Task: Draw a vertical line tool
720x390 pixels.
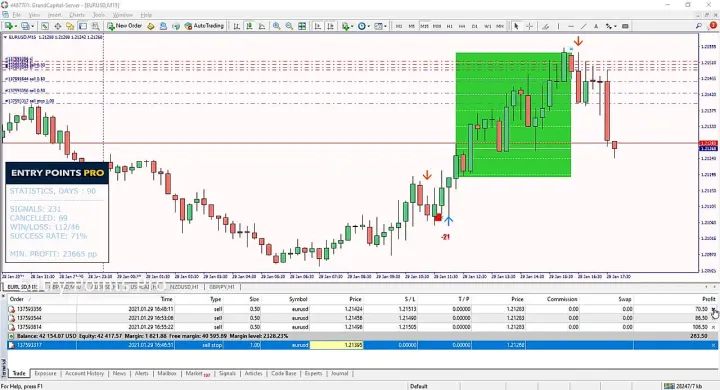Action: tap(558, 26)
